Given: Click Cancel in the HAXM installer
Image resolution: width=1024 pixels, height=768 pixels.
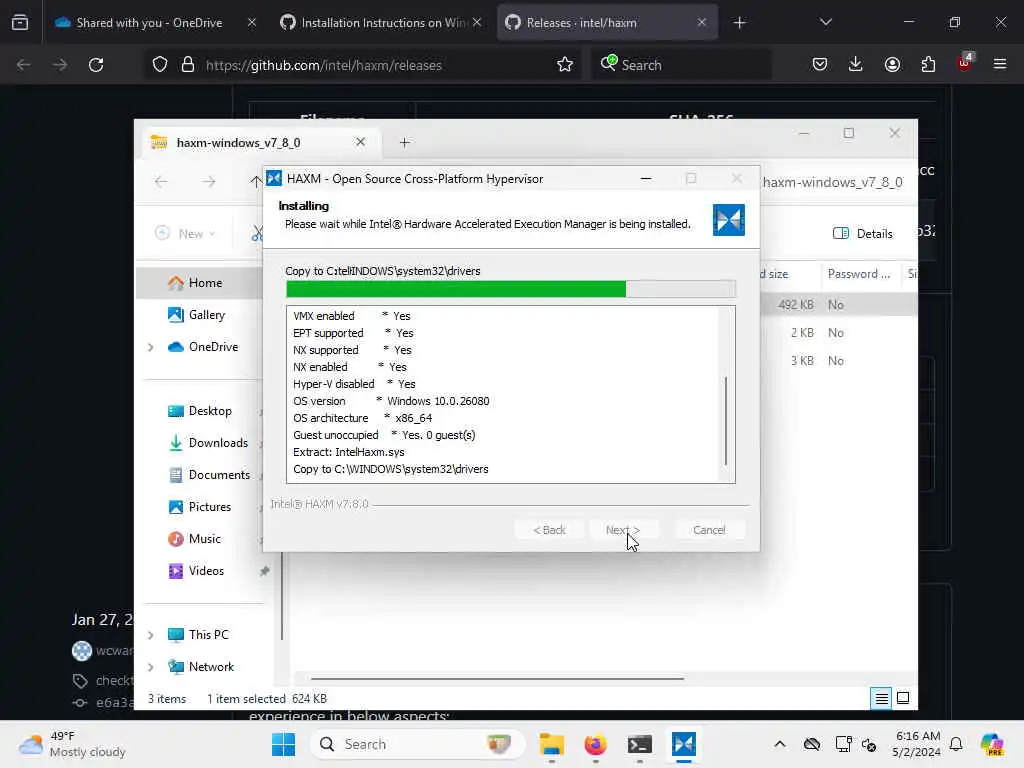Looking at the screenshot, I should coord(709,530).
